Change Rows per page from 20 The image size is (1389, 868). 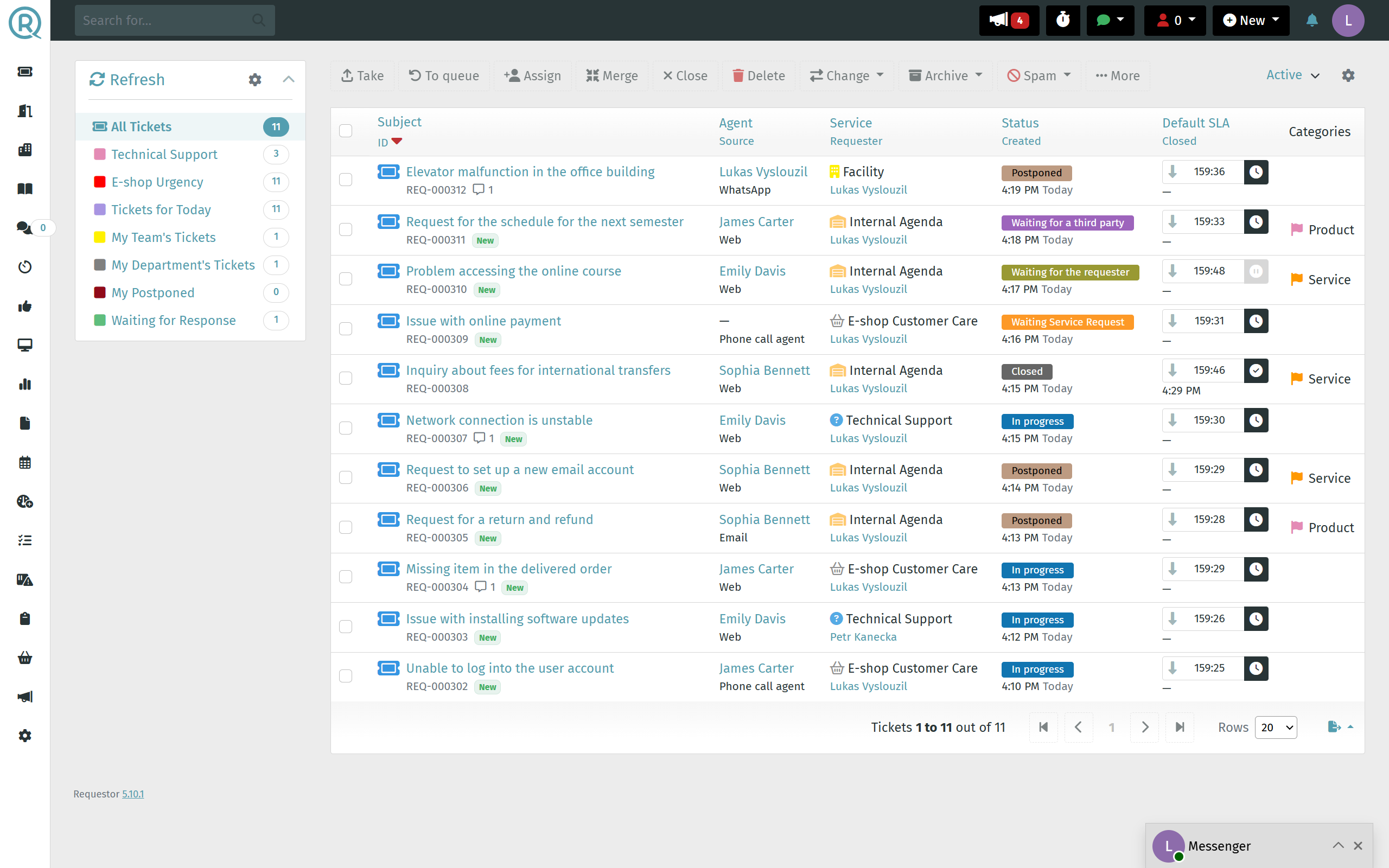click(1276, 727)
